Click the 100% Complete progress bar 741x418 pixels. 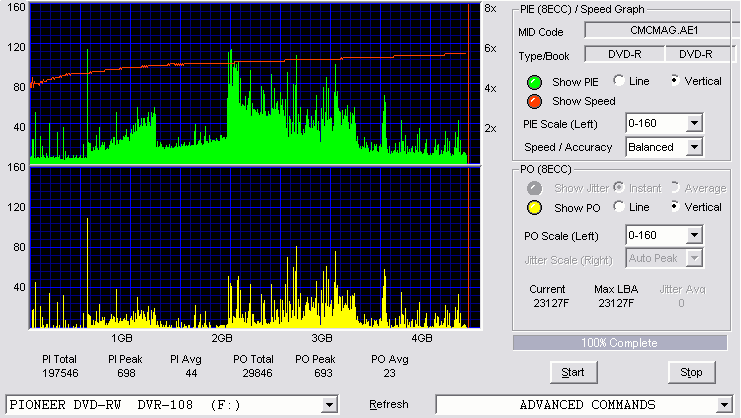click(x=620, y=343)
